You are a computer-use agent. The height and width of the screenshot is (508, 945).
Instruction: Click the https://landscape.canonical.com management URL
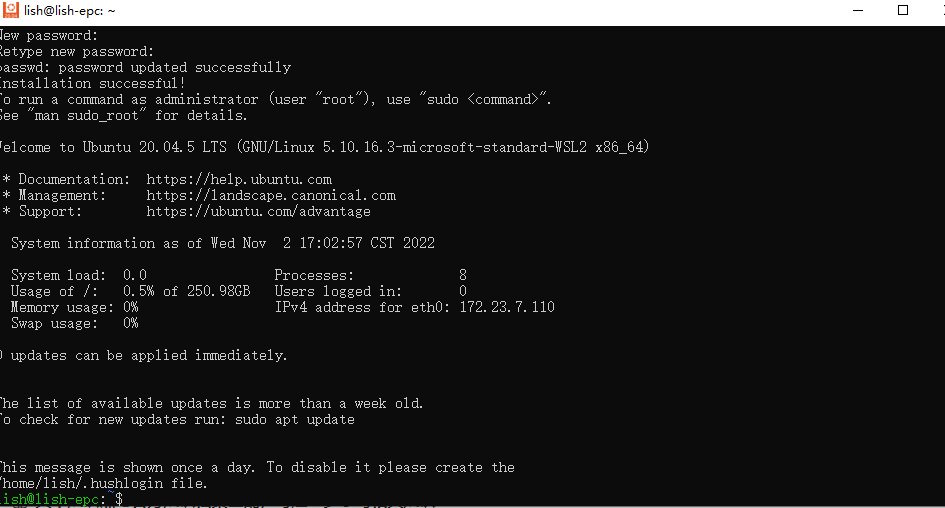271,196
